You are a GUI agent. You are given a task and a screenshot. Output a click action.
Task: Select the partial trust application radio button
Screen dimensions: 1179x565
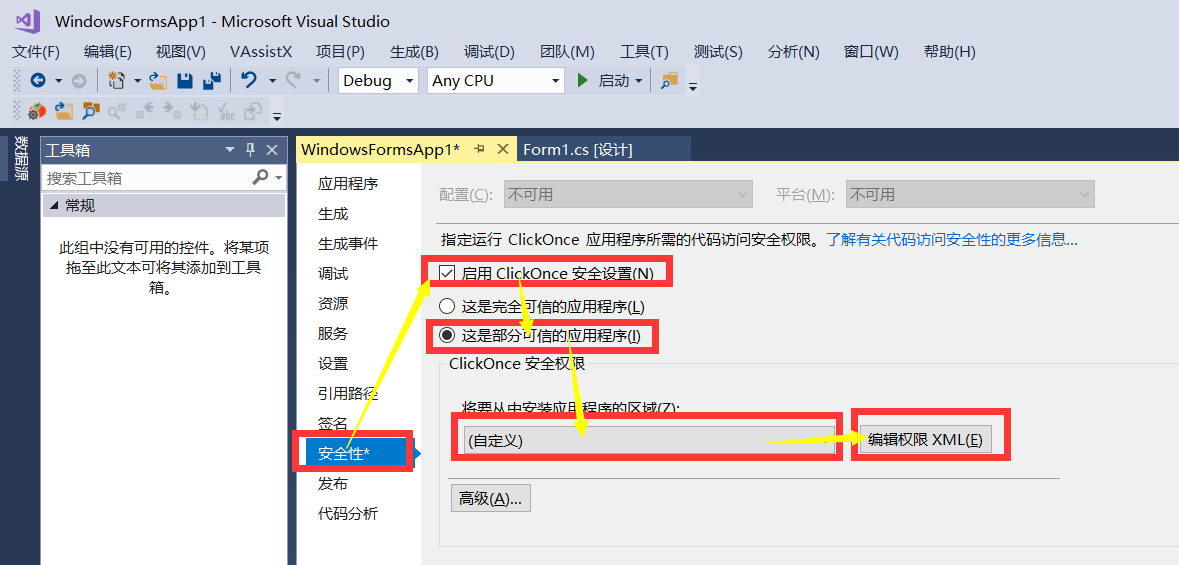tap(447, 336)
